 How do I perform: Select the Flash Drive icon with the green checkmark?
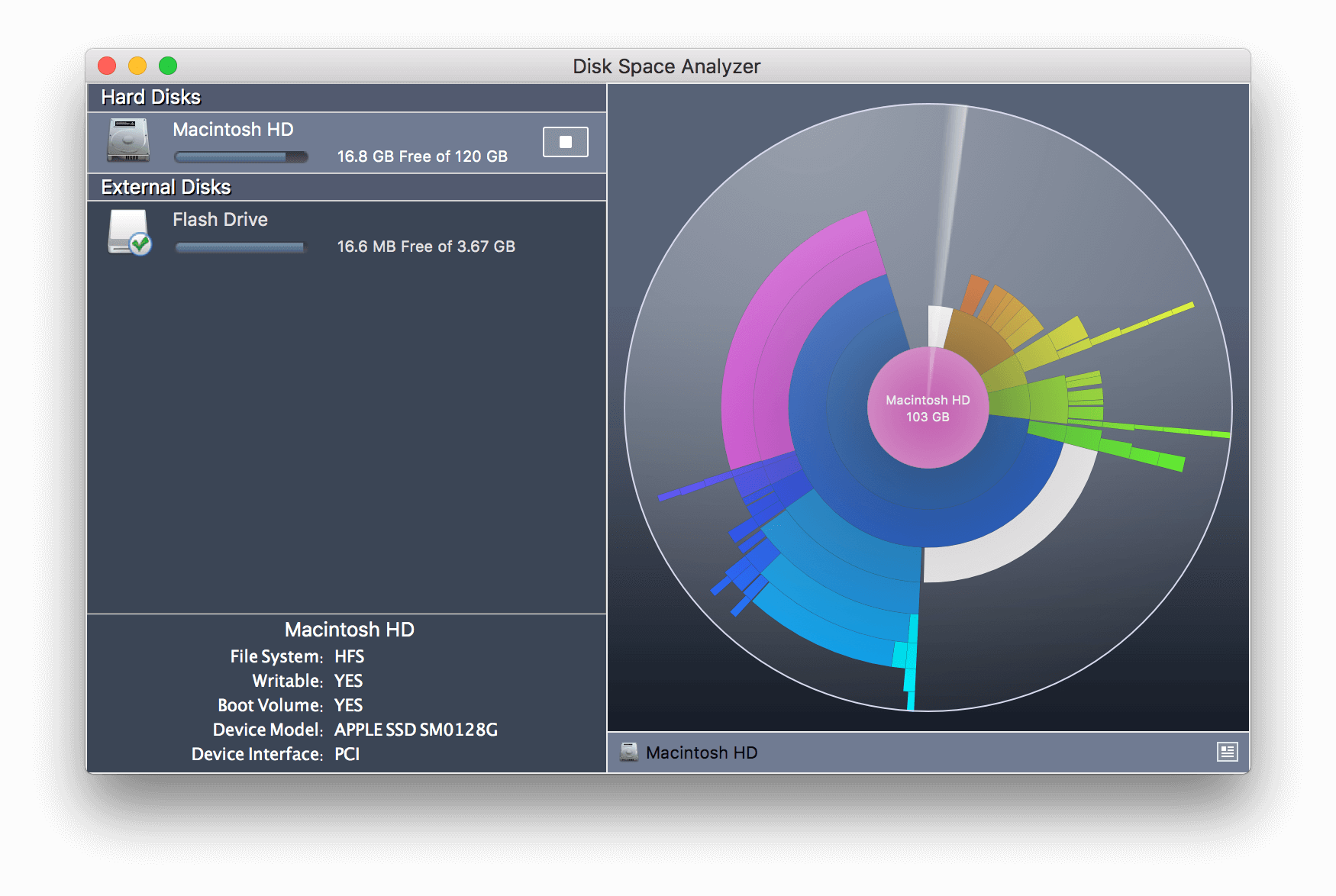pos(129,232)
